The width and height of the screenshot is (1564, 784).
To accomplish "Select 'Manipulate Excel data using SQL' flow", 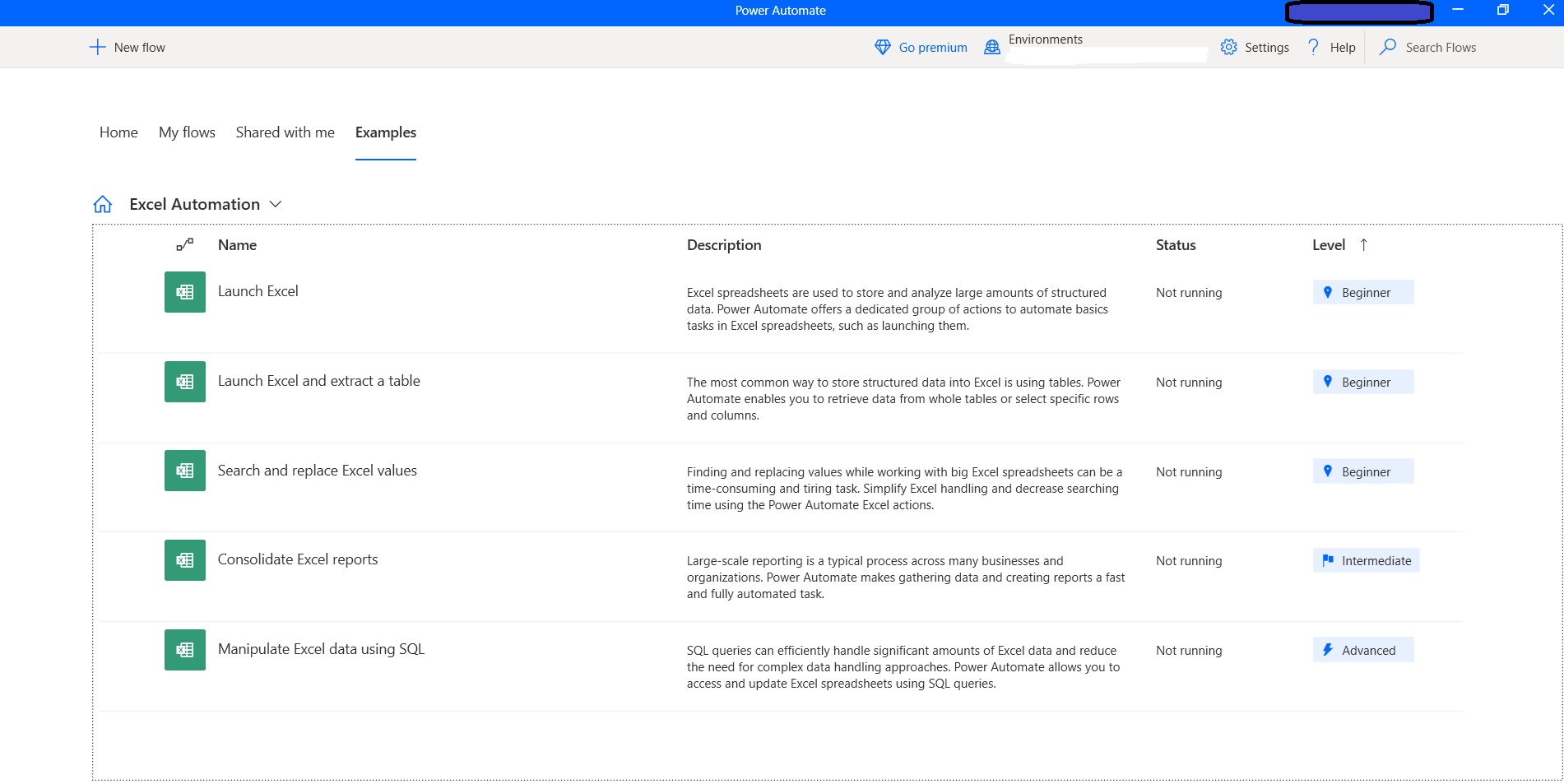I will [x=321, y=649].
